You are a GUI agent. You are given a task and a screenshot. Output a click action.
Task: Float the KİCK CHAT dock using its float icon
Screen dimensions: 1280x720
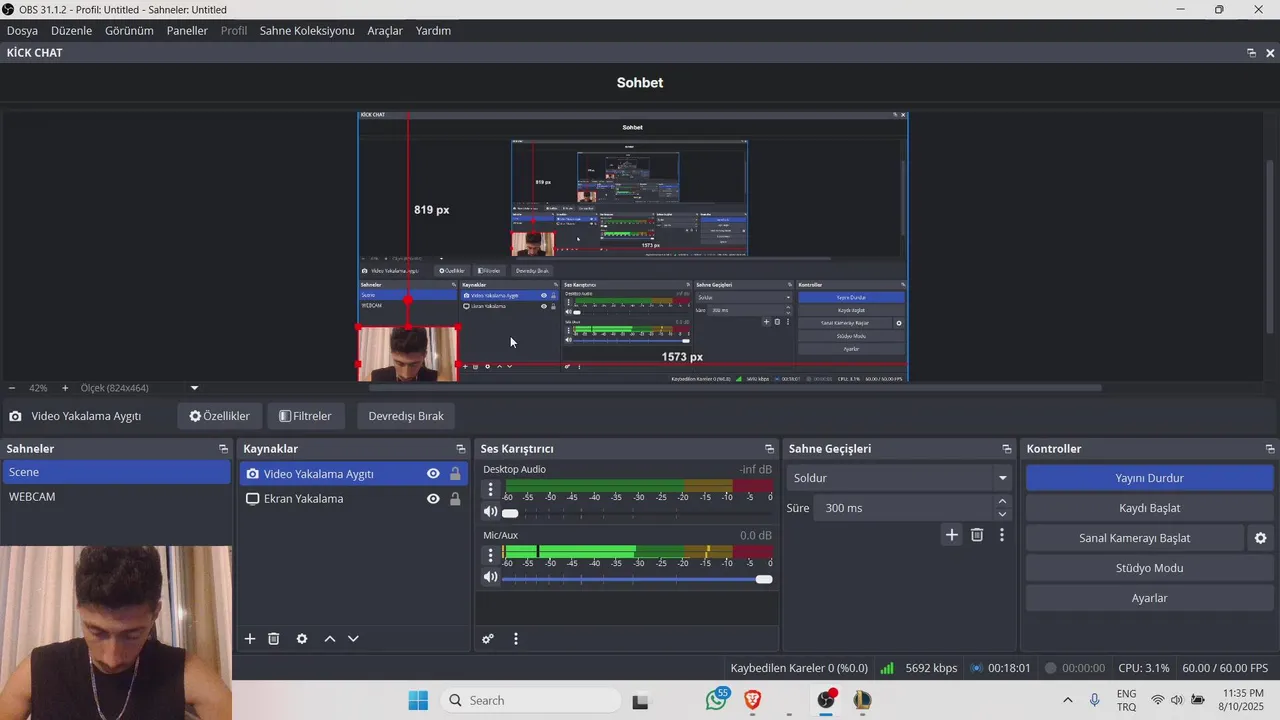1251,53
